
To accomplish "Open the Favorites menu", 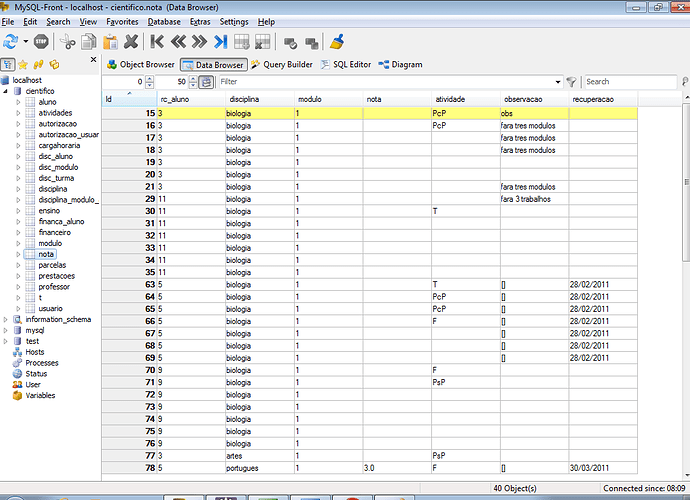I will [x=122, y=22].
